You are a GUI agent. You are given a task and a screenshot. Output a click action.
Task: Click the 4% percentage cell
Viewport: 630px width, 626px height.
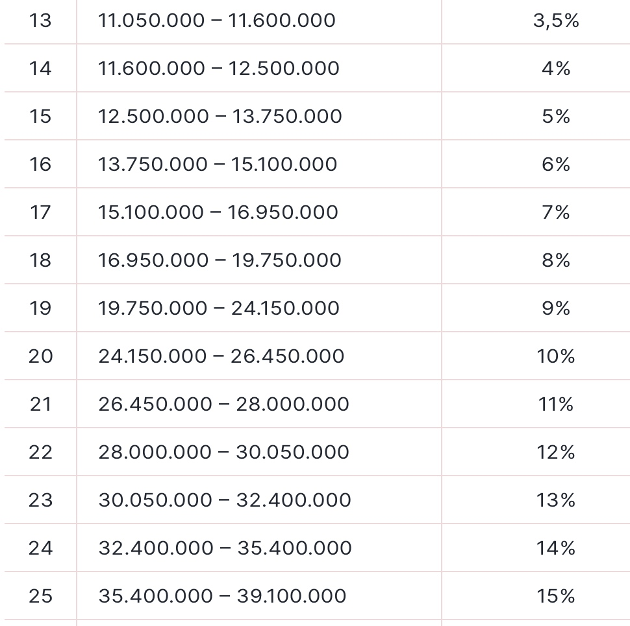pos(556,68)
